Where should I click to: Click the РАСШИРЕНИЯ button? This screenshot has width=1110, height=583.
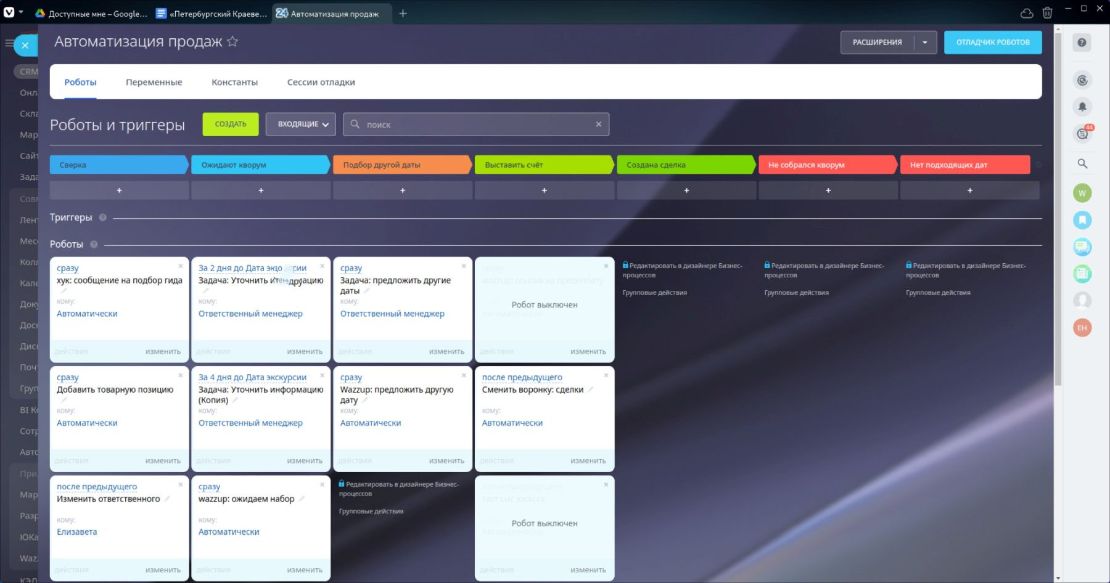[877, 42]
